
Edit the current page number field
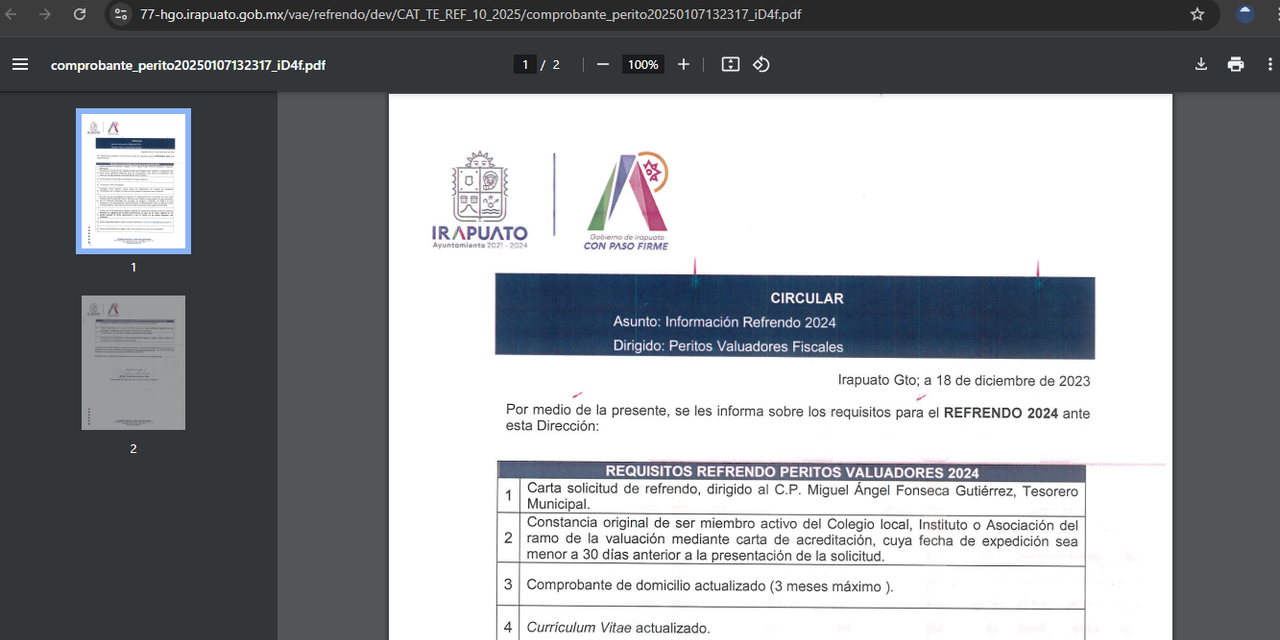pyautogui.click(x=525, y=64)
